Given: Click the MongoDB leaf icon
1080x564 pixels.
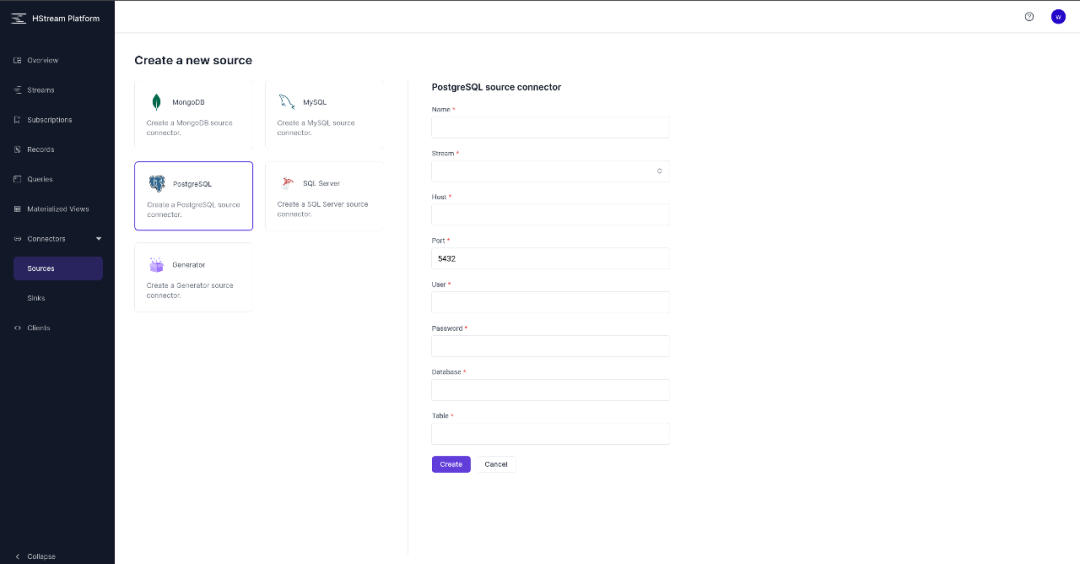Looking at the screenshot, I should [157, 102].
